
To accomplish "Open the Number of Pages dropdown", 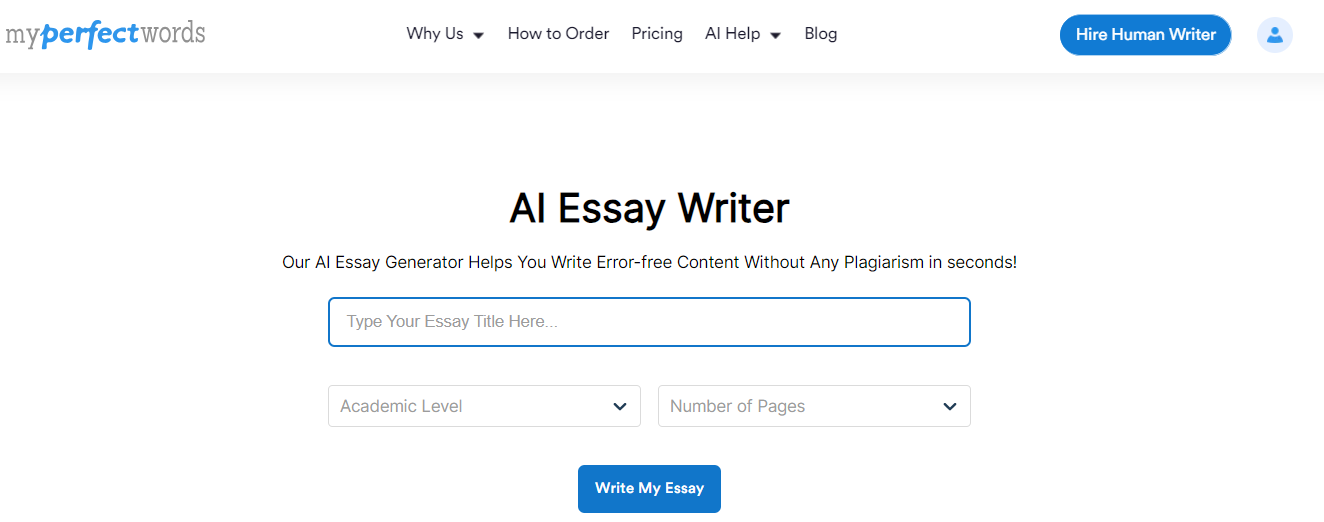I will click(x=814, y=406).
